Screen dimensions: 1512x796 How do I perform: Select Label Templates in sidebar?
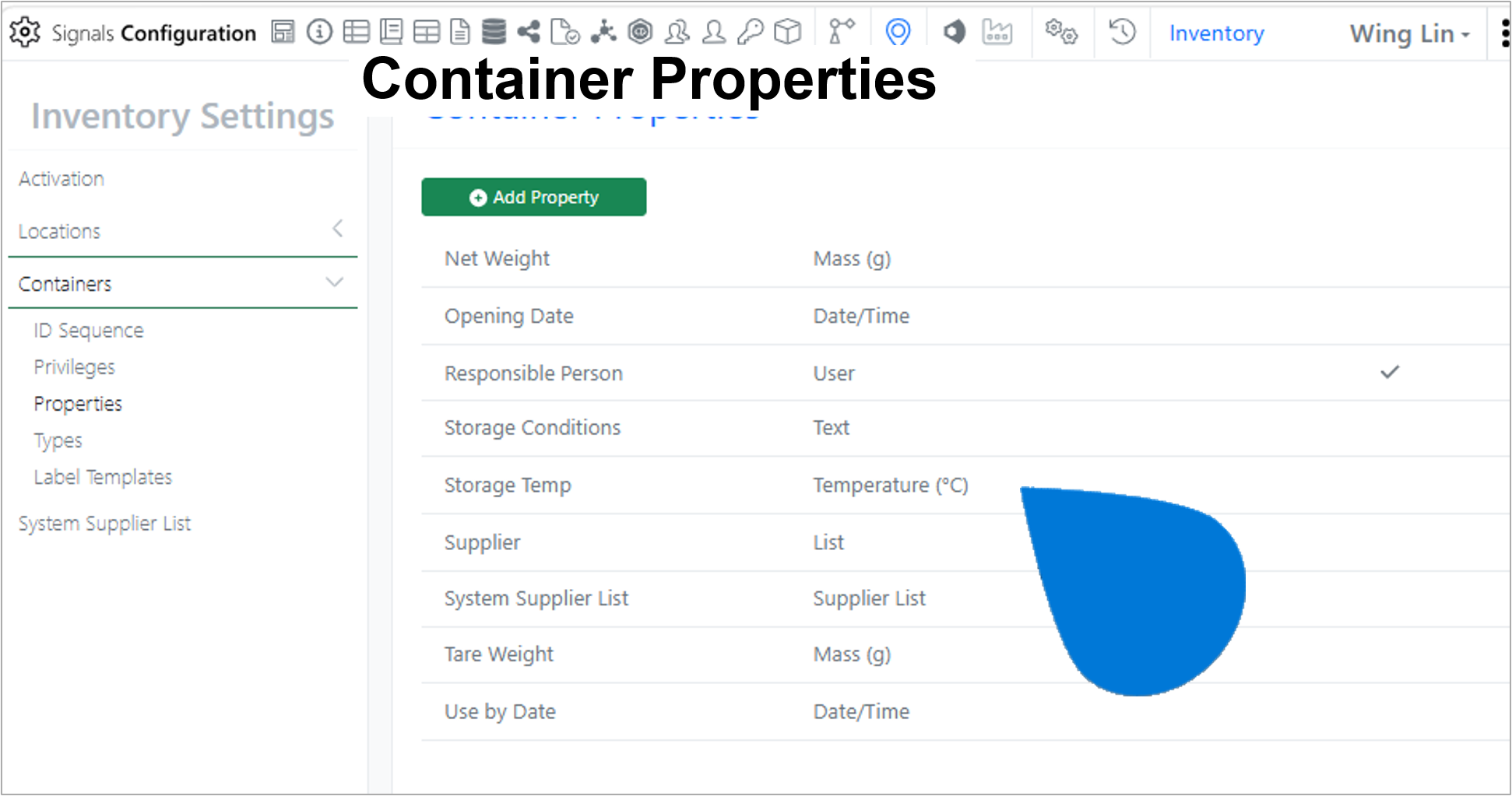tap(103, 477)
